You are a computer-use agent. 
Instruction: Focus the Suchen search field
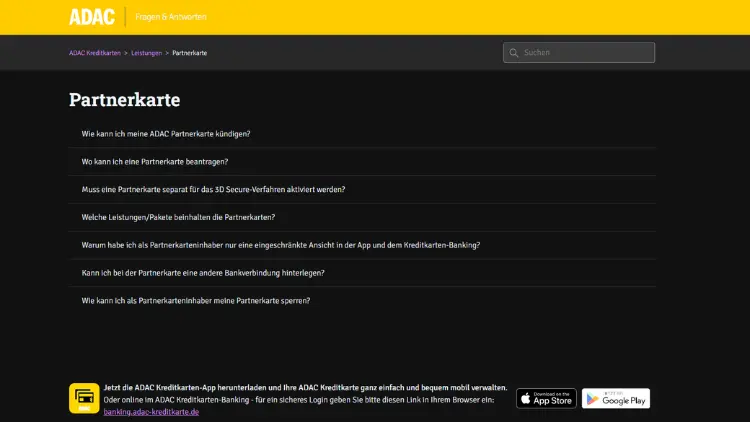click(579, 53)
